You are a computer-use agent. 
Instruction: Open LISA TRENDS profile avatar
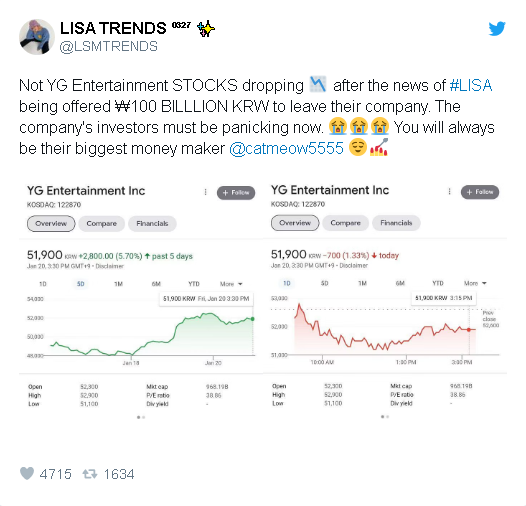pyautogui.click(x=37, y=37)
